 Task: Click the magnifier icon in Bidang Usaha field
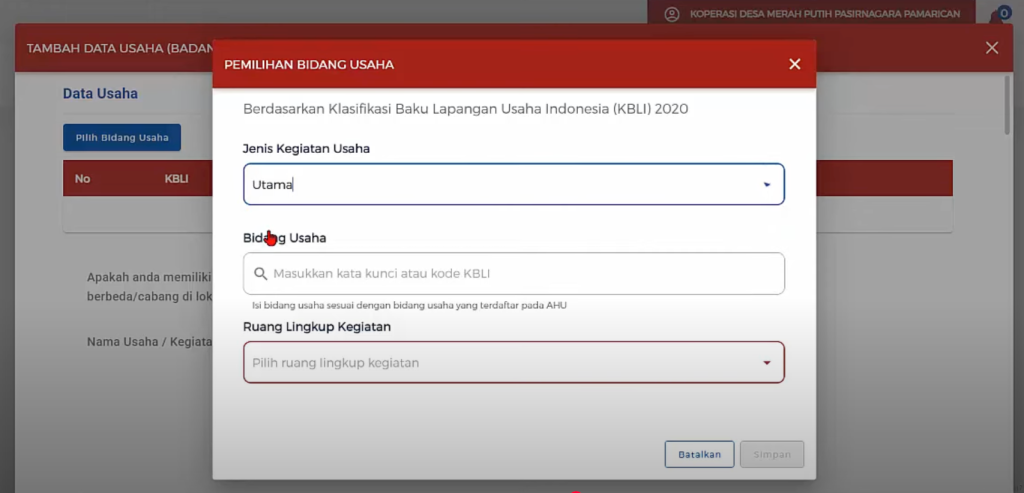tap(260, 273)
